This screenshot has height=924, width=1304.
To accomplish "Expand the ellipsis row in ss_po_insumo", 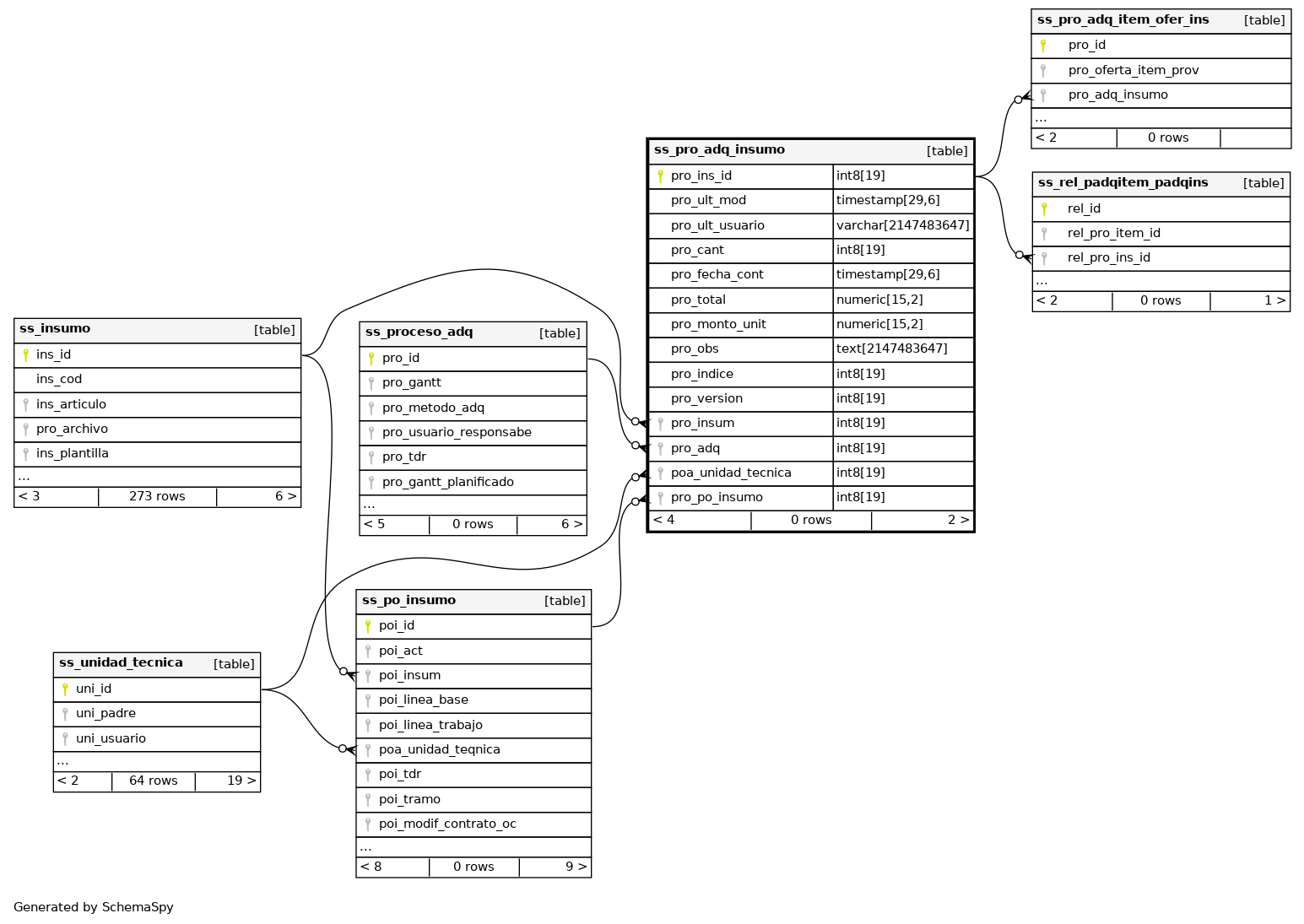I will tap(365, 847).
